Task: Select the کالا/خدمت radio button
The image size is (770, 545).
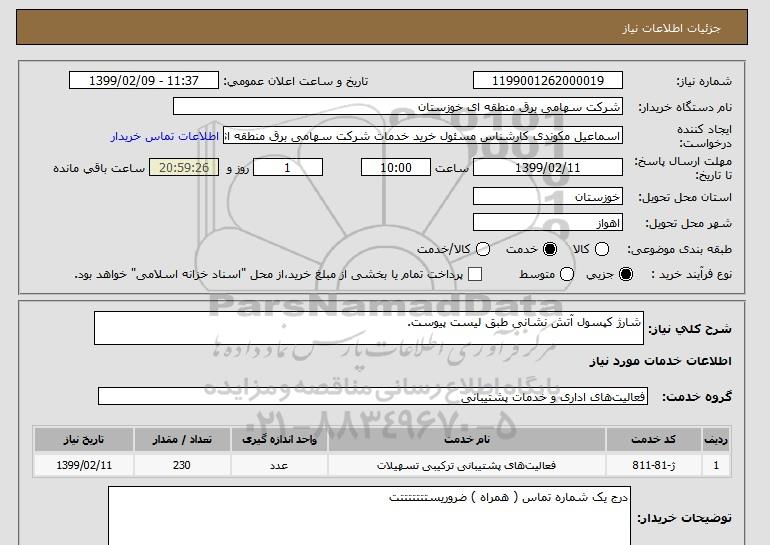Action: click(483, 249)
